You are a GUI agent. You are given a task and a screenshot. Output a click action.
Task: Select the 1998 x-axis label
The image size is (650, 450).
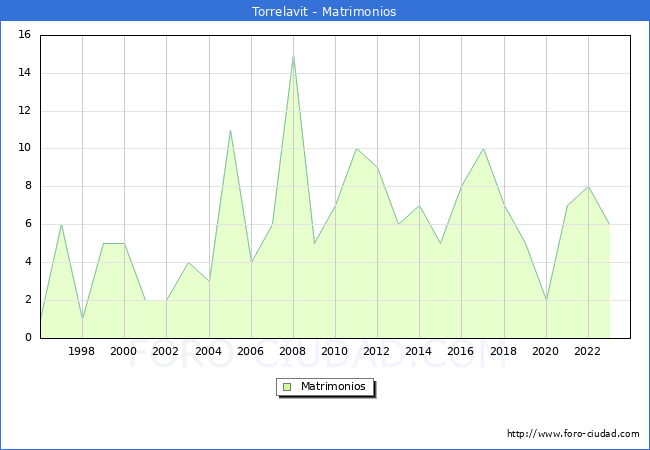coord(81,351)
